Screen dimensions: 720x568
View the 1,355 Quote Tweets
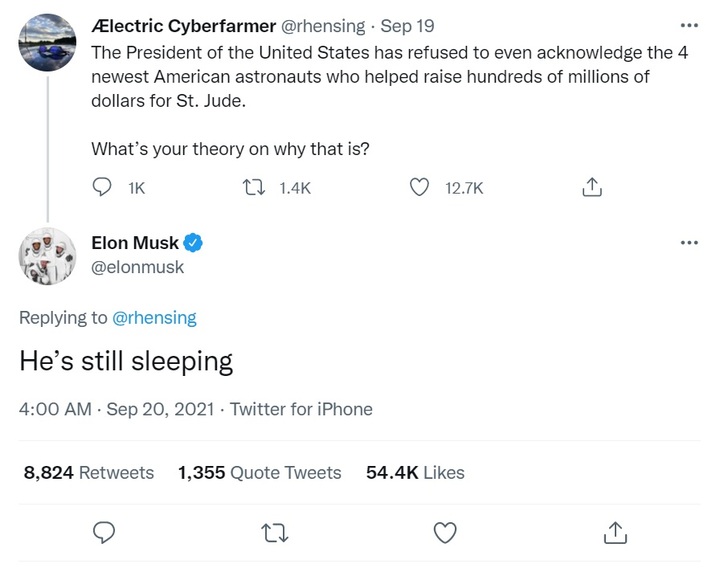click(x=259, y=473)
